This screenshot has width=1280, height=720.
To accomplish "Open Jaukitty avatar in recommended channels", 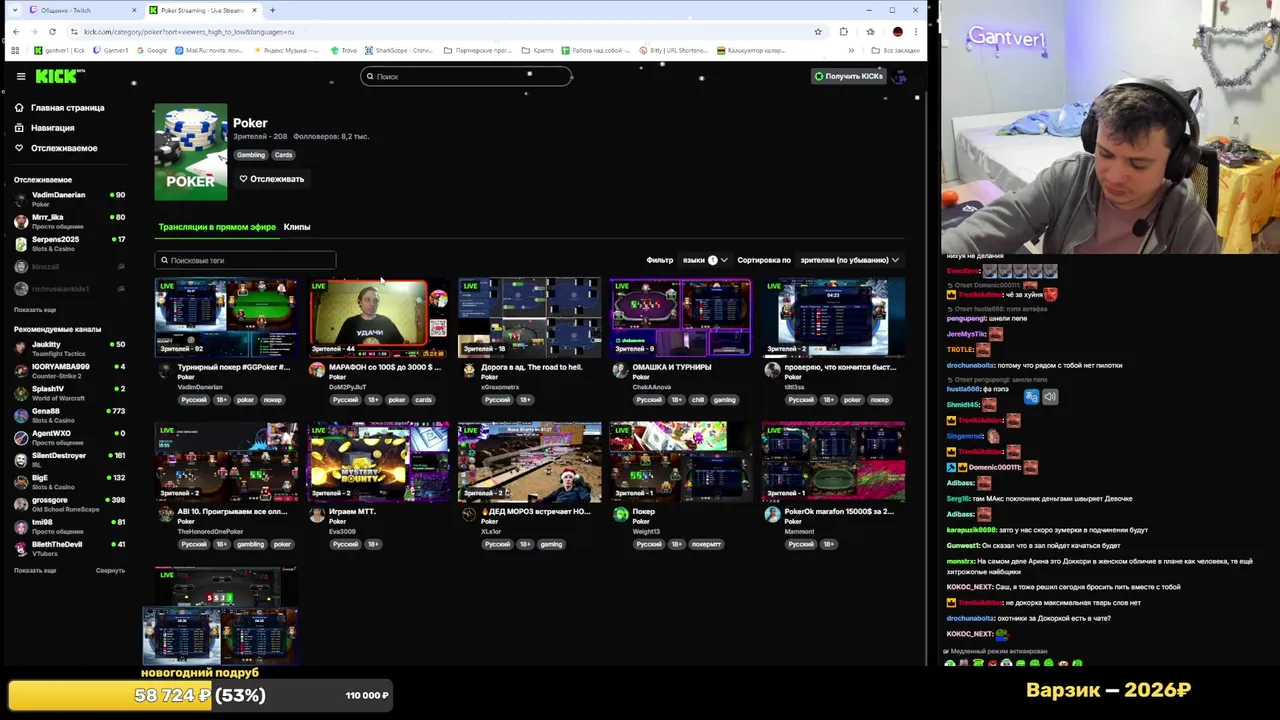I will 21,348.
